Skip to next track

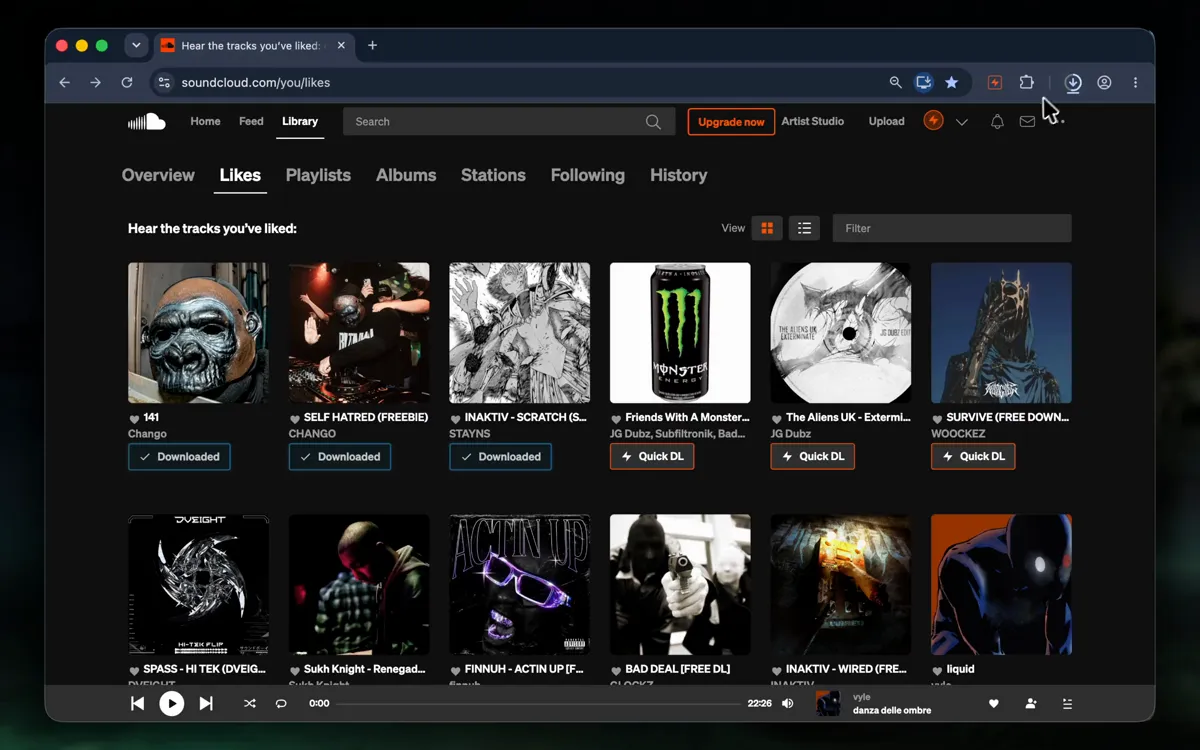(206, 704)
